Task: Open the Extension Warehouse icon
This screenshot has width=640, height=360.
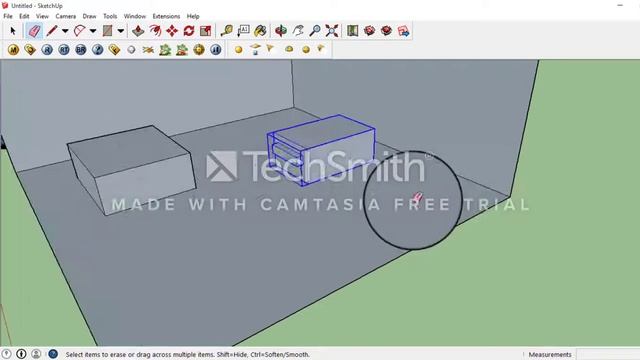Action: coord(386,31)
